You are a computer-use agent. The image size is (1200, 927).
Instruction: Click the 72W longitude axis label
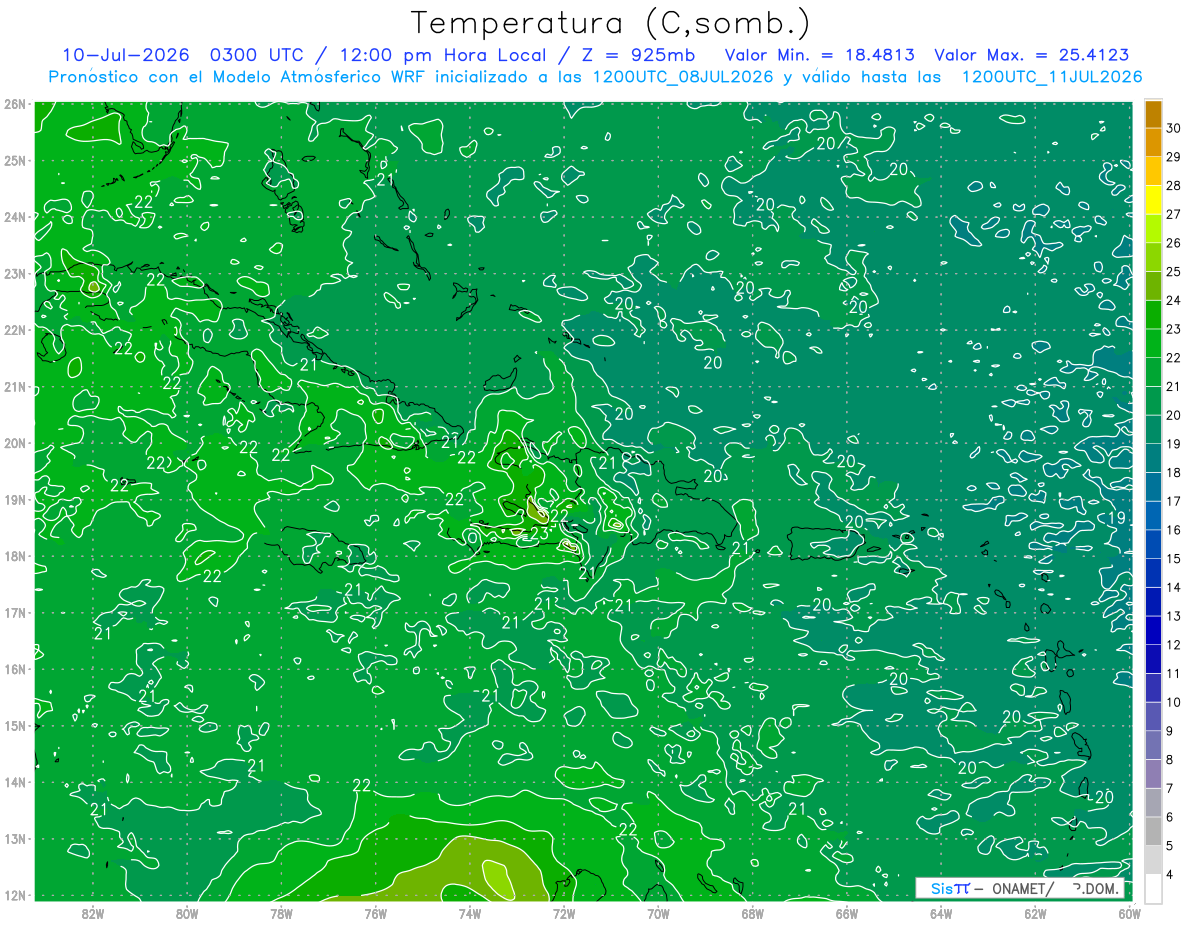pyautogui.click(x=564, y=912)
